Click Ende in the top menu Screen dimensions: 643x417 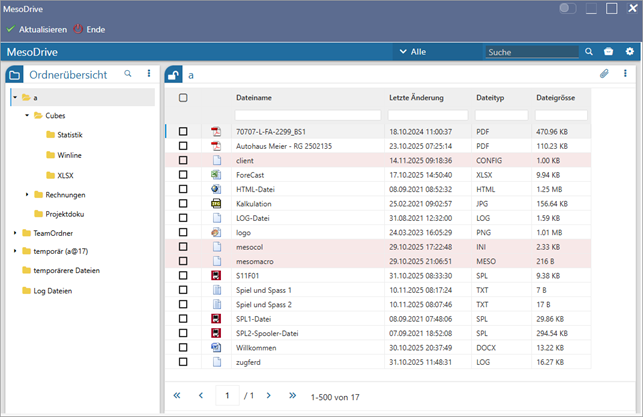point(88,30)
